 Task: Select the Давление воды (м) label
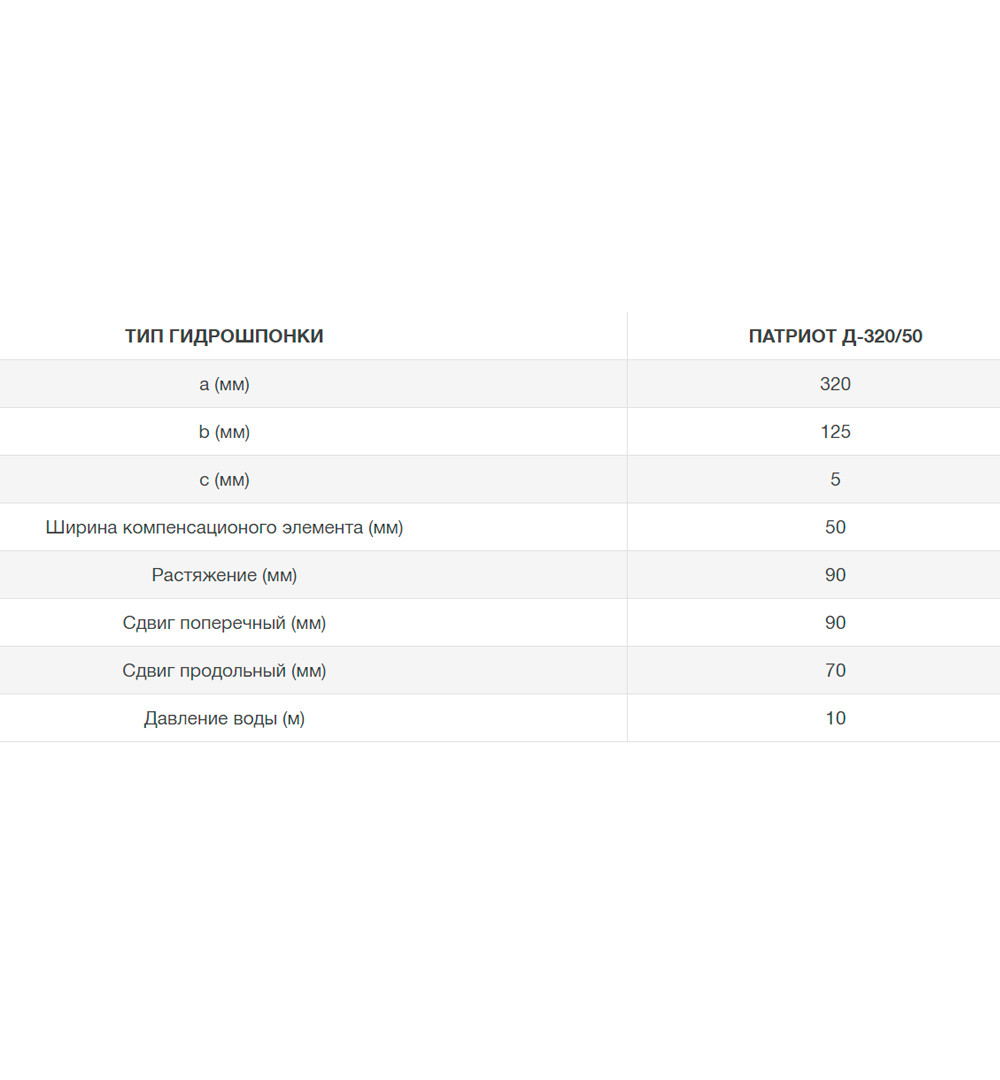tap(225, 718)
